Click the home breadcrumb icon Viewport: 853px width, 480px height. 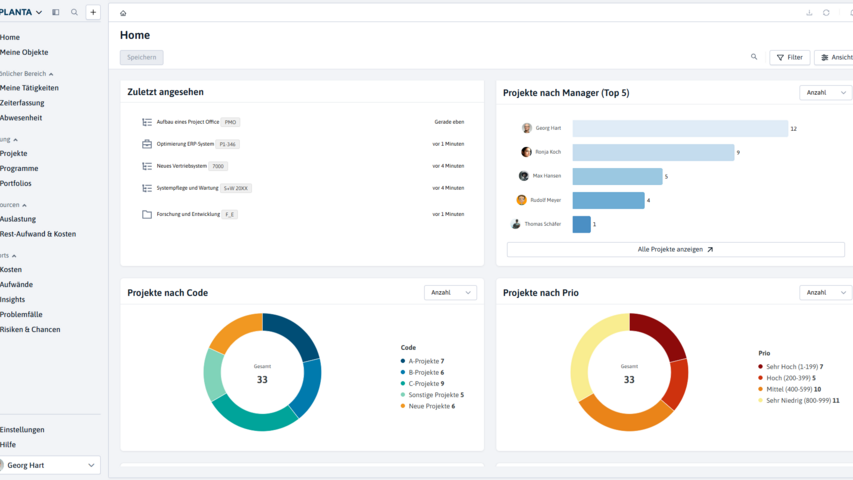tap(123, 13)
